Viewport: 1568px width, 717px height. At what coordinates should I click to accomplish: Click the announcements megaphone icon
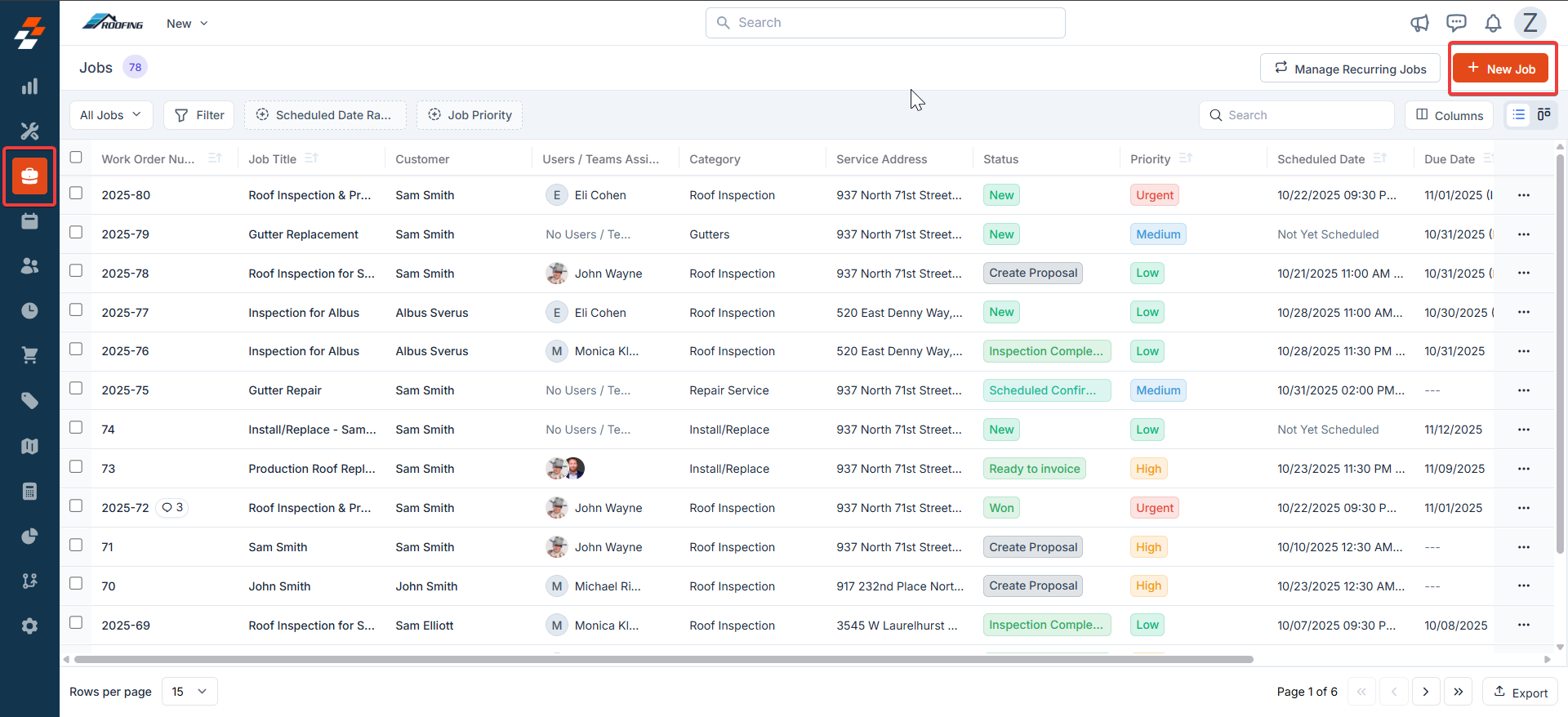(1420, 23)
